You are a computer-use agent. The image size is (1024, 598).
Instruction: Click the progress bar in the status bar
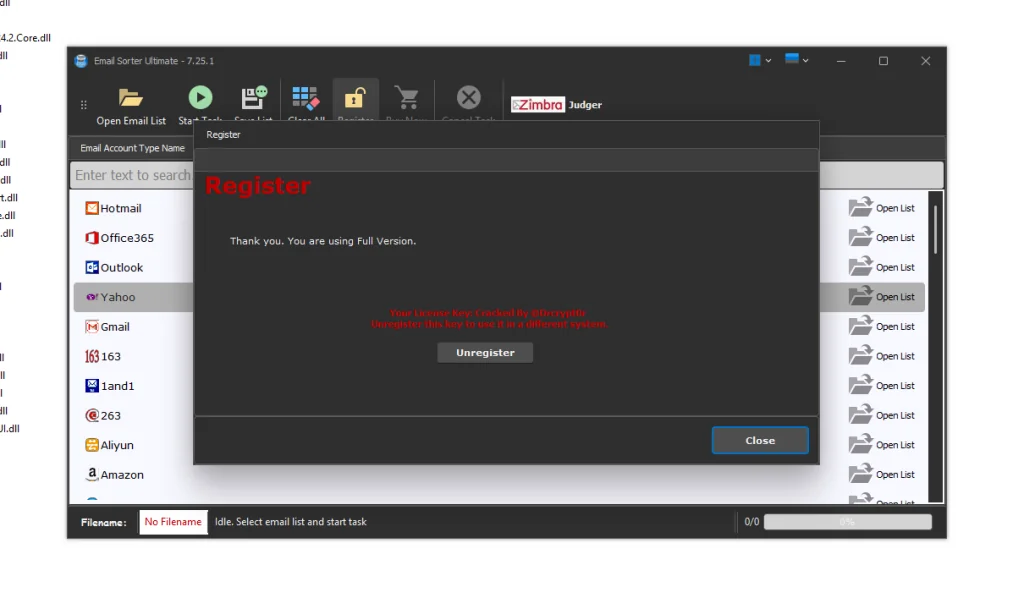[847, 521]
